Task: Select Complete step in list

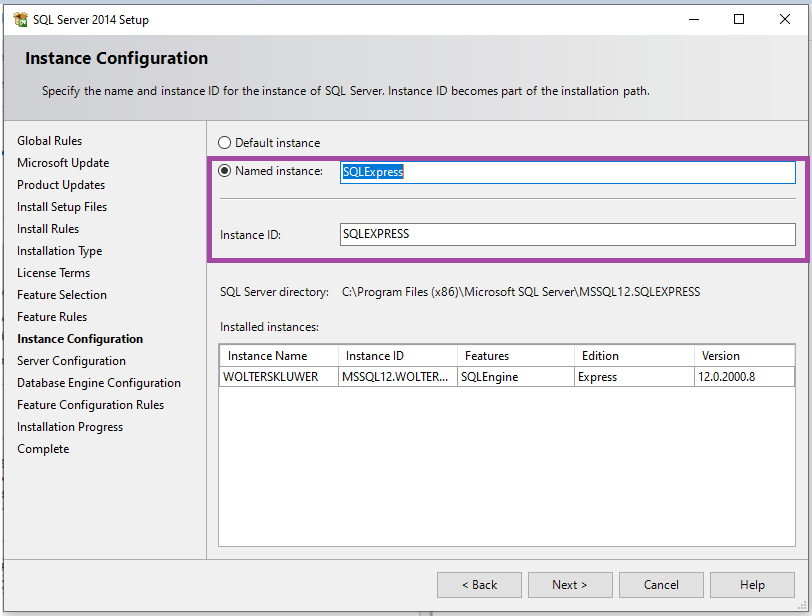Action: coord(43,449)
